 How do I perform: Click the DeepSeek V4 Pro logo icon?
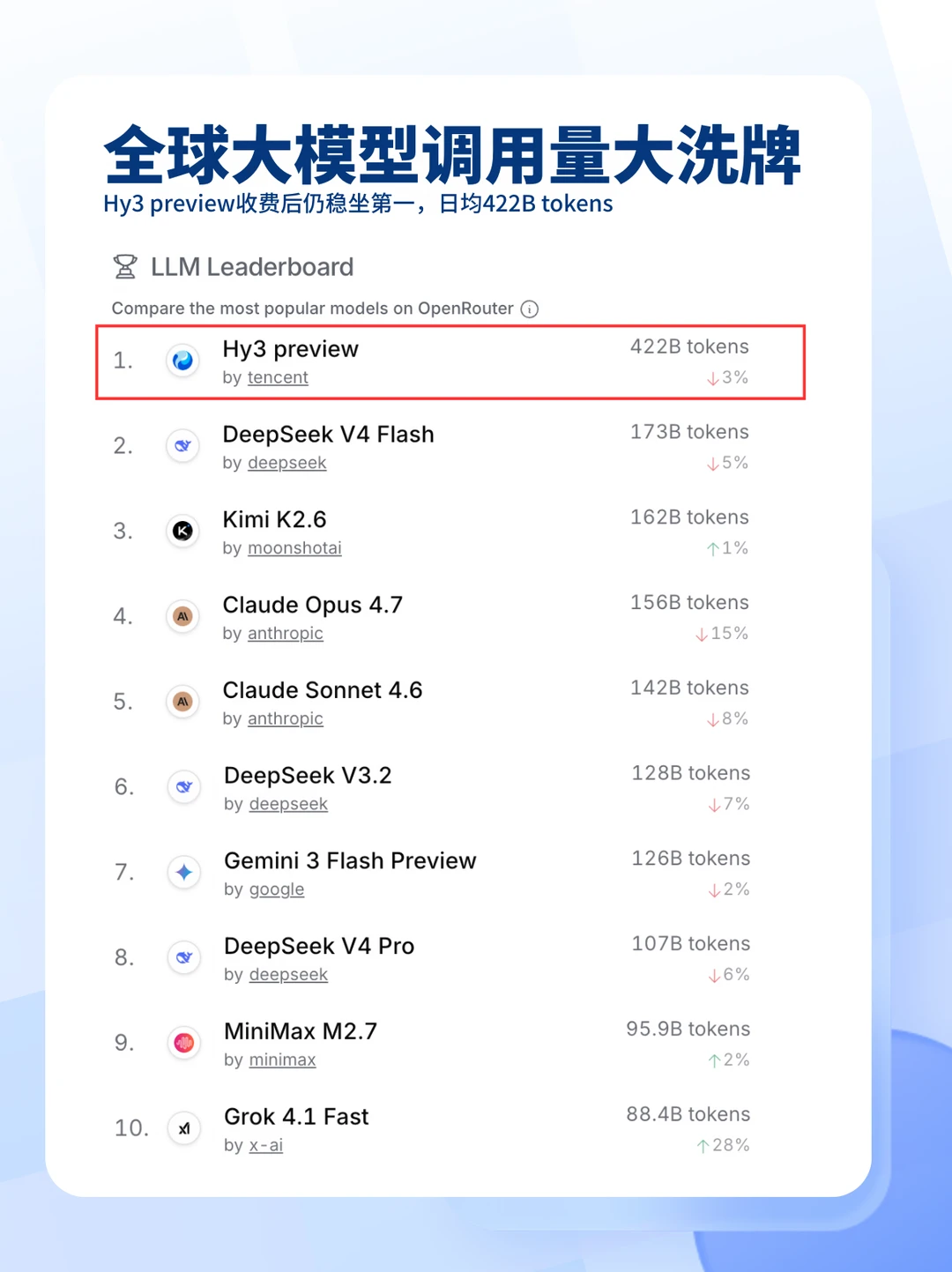(x=183, y=957)
